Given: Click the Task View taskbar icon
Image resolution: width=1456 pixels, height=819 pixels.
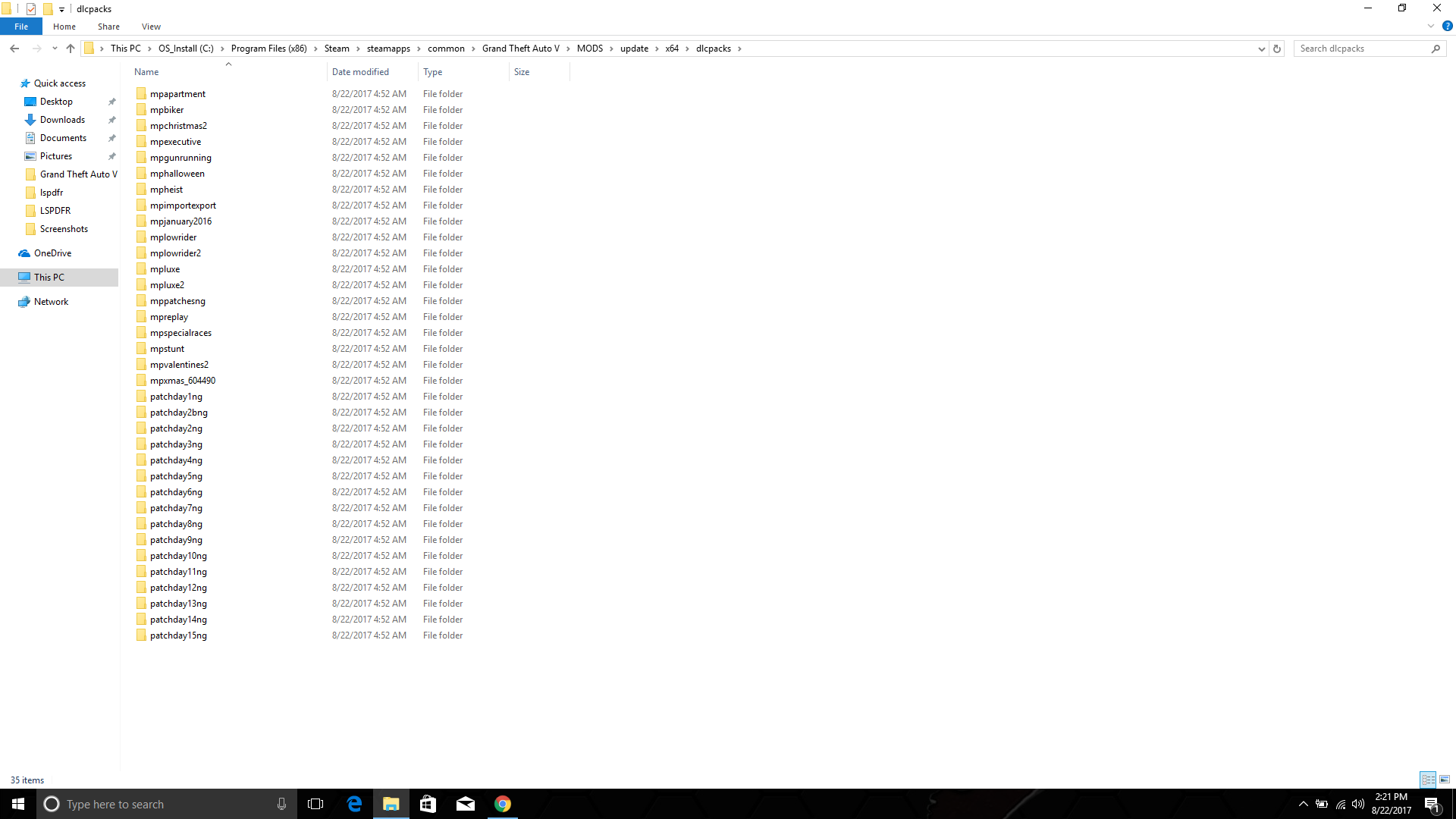Looking at the screenshot, I should click(315, 804).
